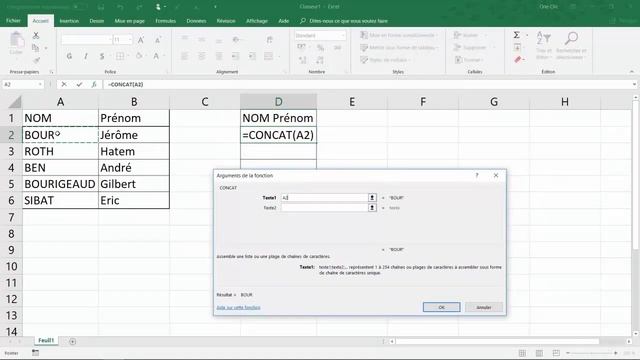The image size is (640, 360).
Task: Click the Increase font size icon
Action: (141, 40)
